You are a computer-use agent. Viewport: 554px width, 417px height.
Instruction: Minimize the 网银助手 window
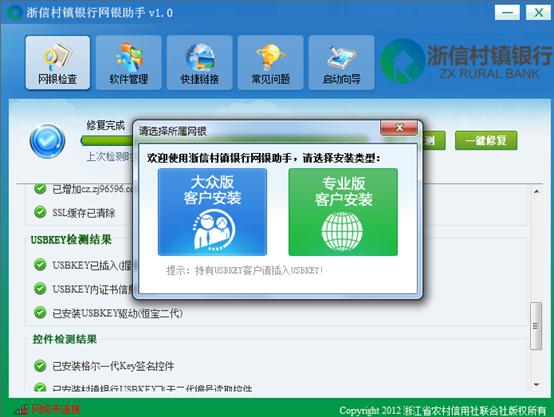507,13
